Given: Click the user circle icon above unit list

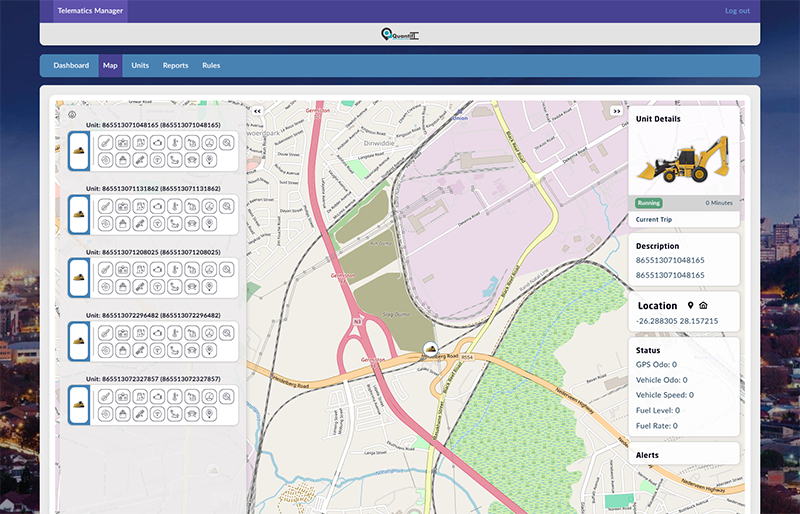Looking at the screenshot, I should point(72,114).
